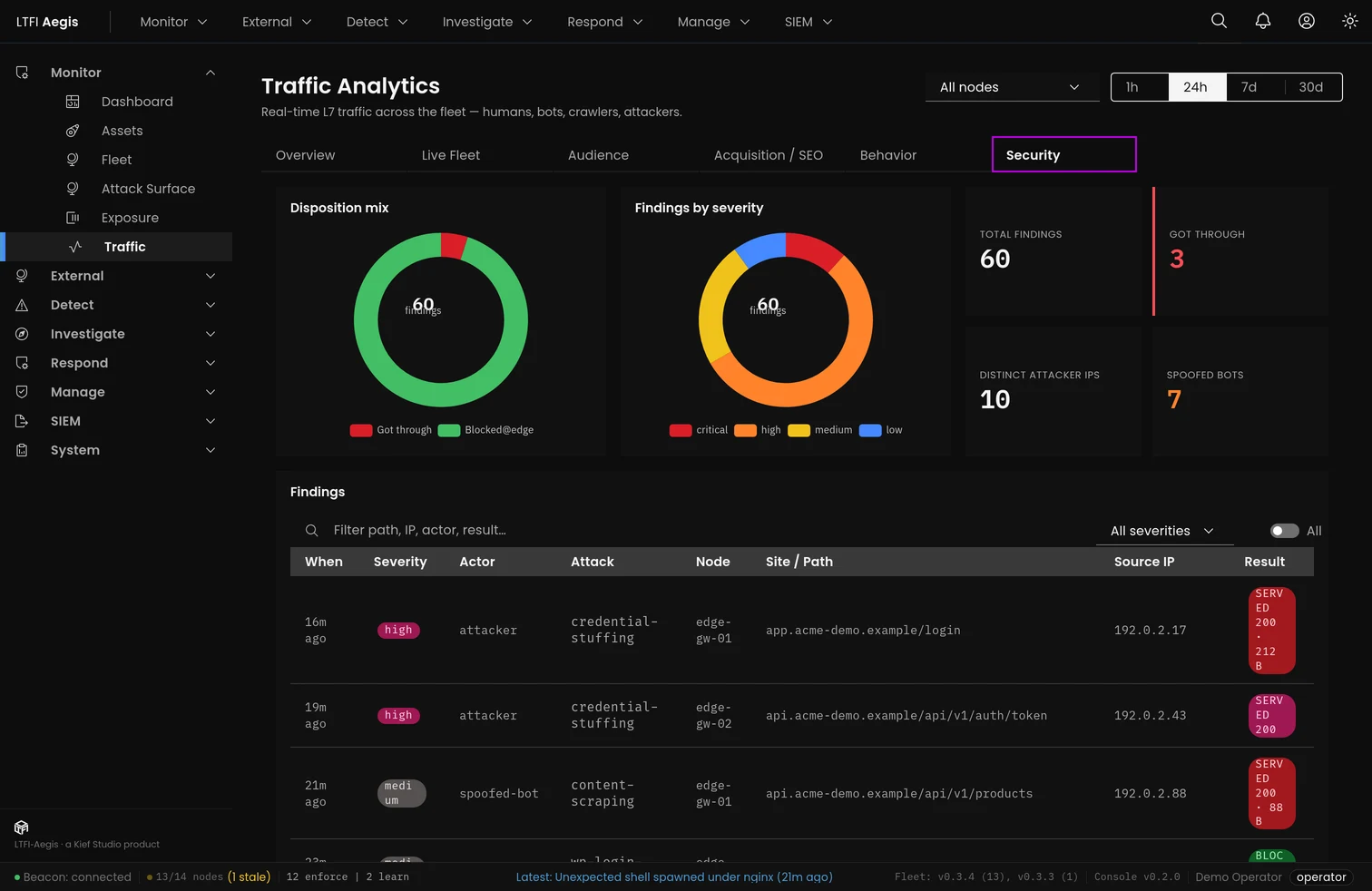Sort findings by Source IP column header
Screen dimensions: 1372x891
click(x=1144, y=562)
